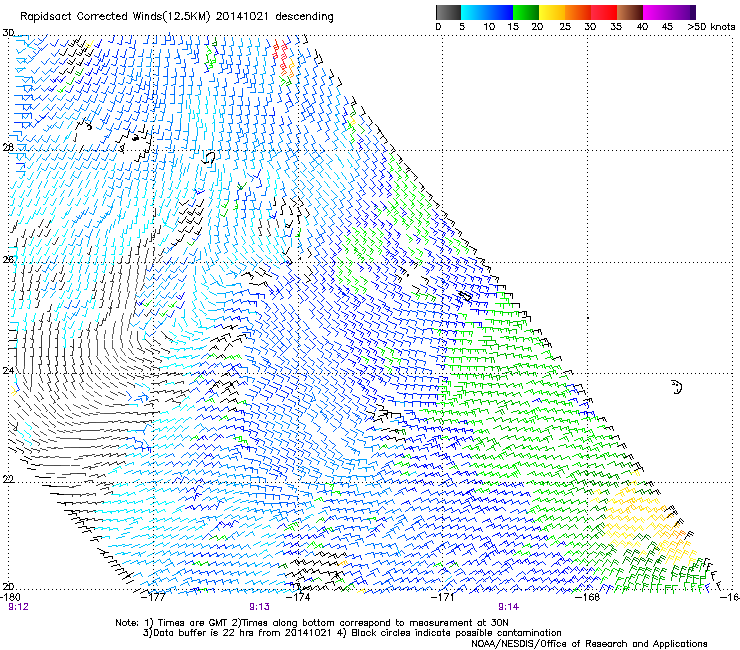Click the '-174' longitude axis label

click(299, 597)
